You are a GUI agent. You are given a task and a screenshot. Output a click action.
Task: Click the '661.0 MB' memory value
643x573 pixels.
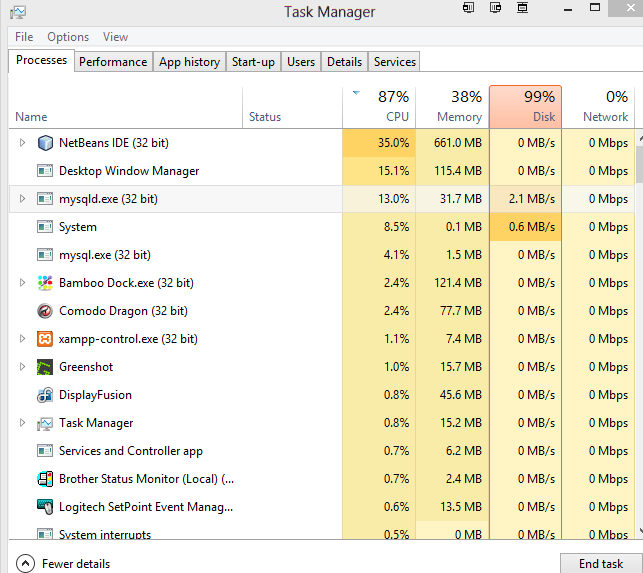458,143
